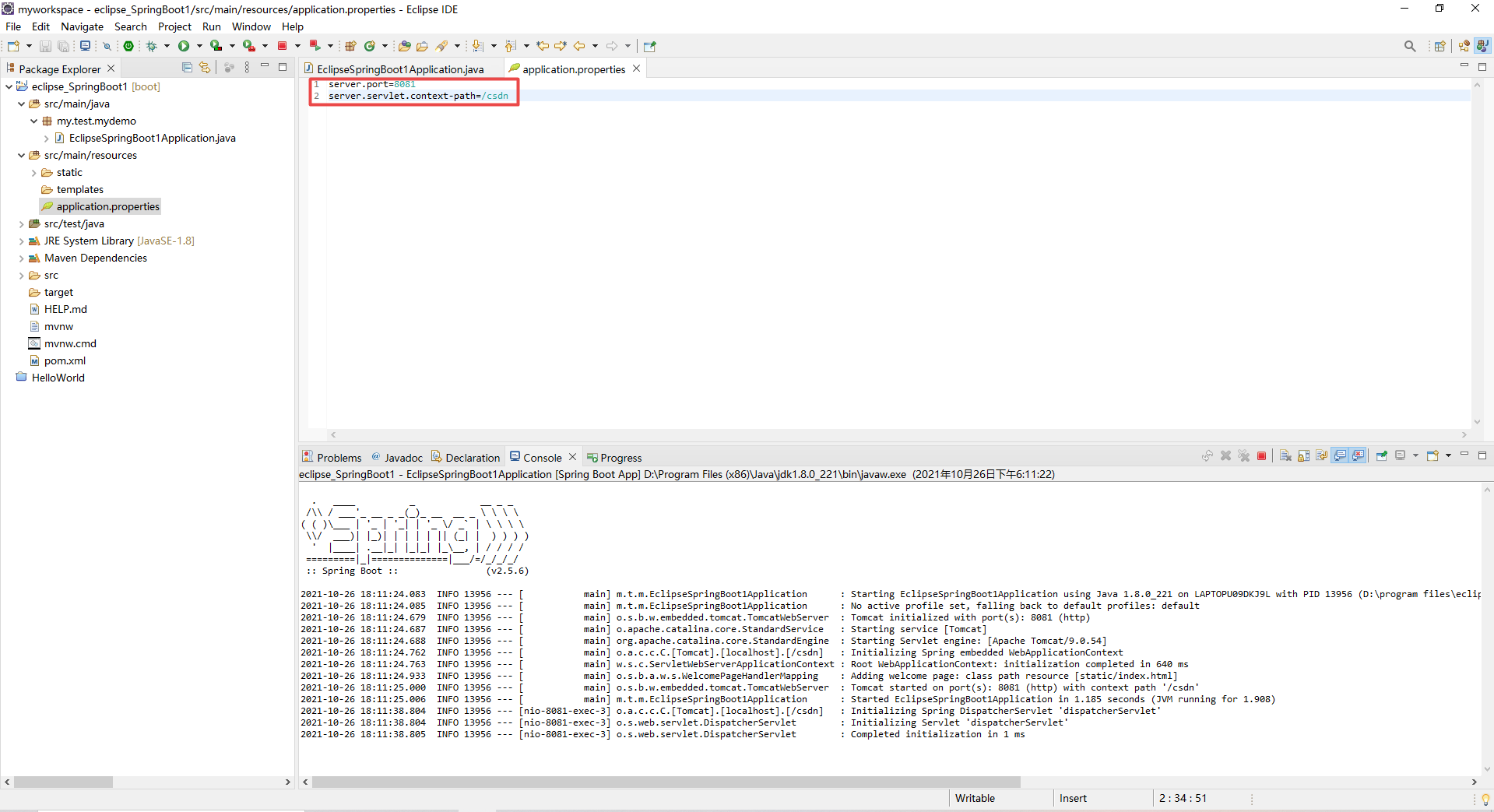Click the Previous Annotation arrow icon

(510, 46)
